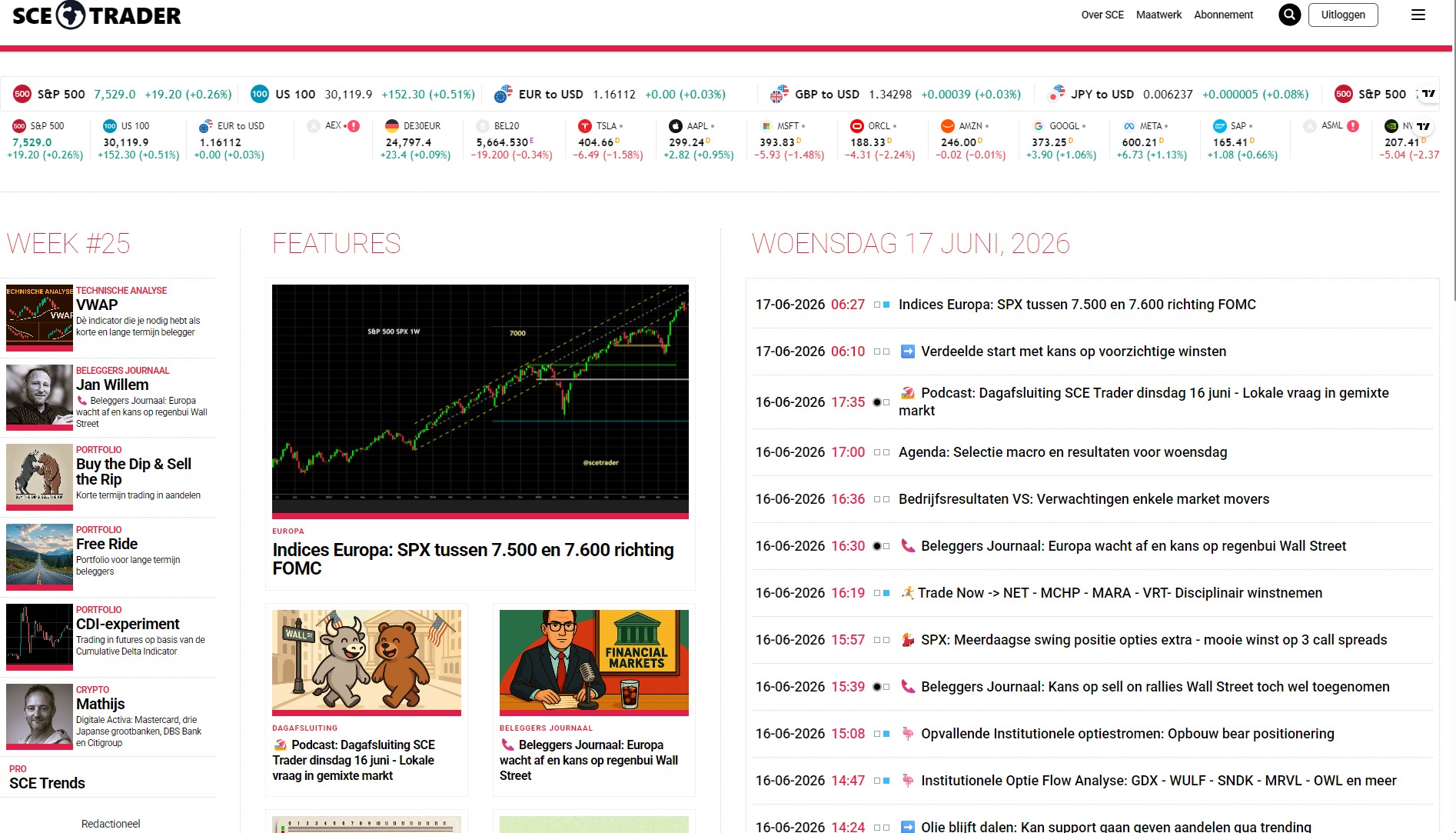Screen dimensions: 1456x833
Task: Click the 'Indices Europa' title under the feature chart
Action: pos(473,559)
